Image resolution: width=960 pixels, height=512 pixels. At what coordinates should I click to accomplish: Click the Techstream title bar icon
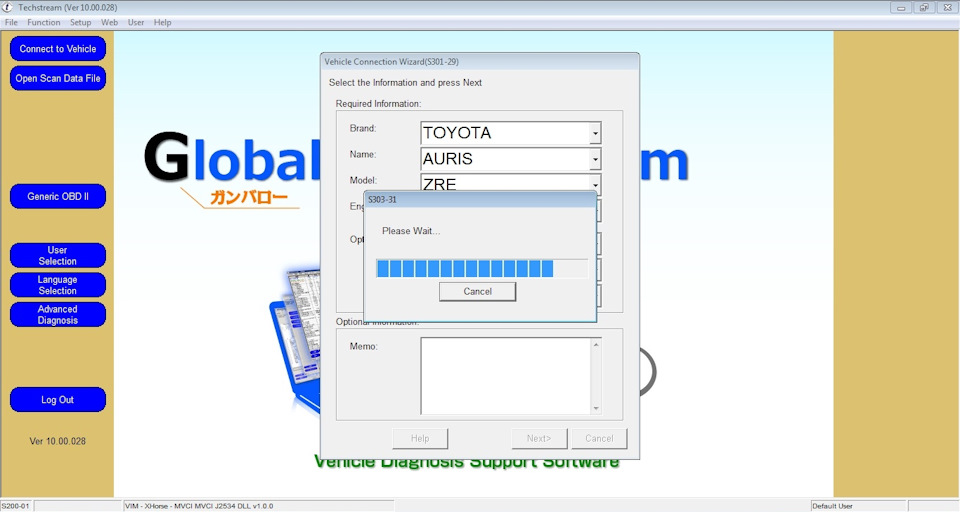click(x=7, y=7)
